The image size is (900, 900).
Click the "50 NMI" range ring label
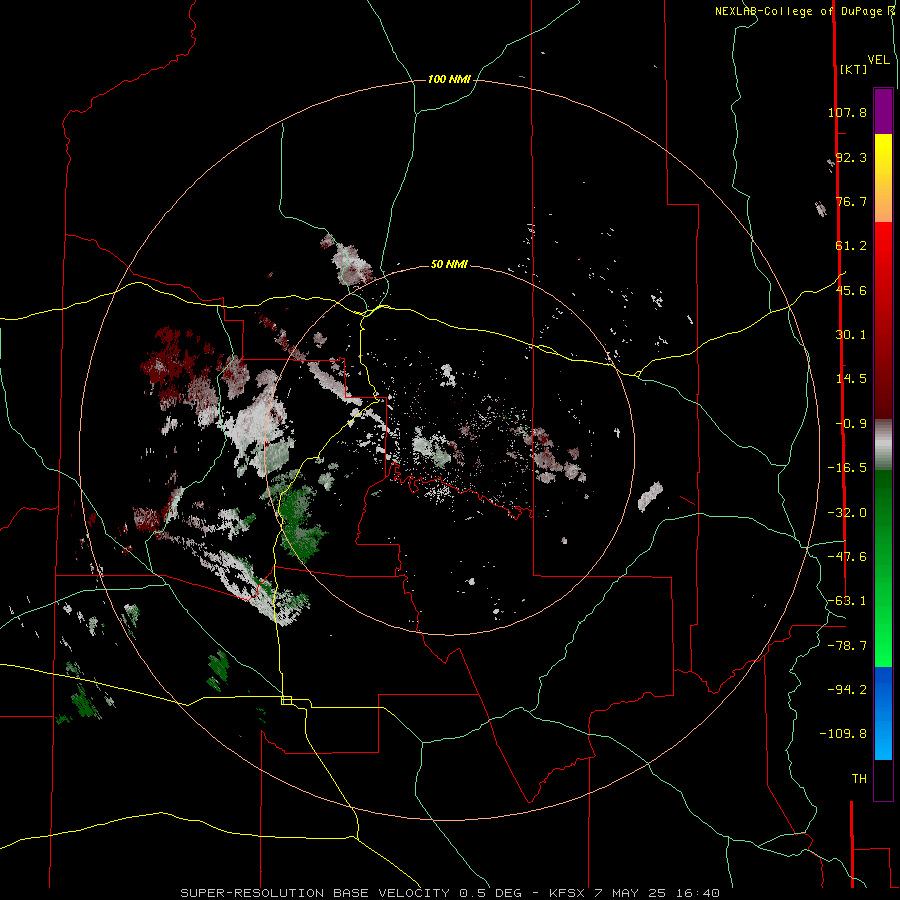point(449,264)
